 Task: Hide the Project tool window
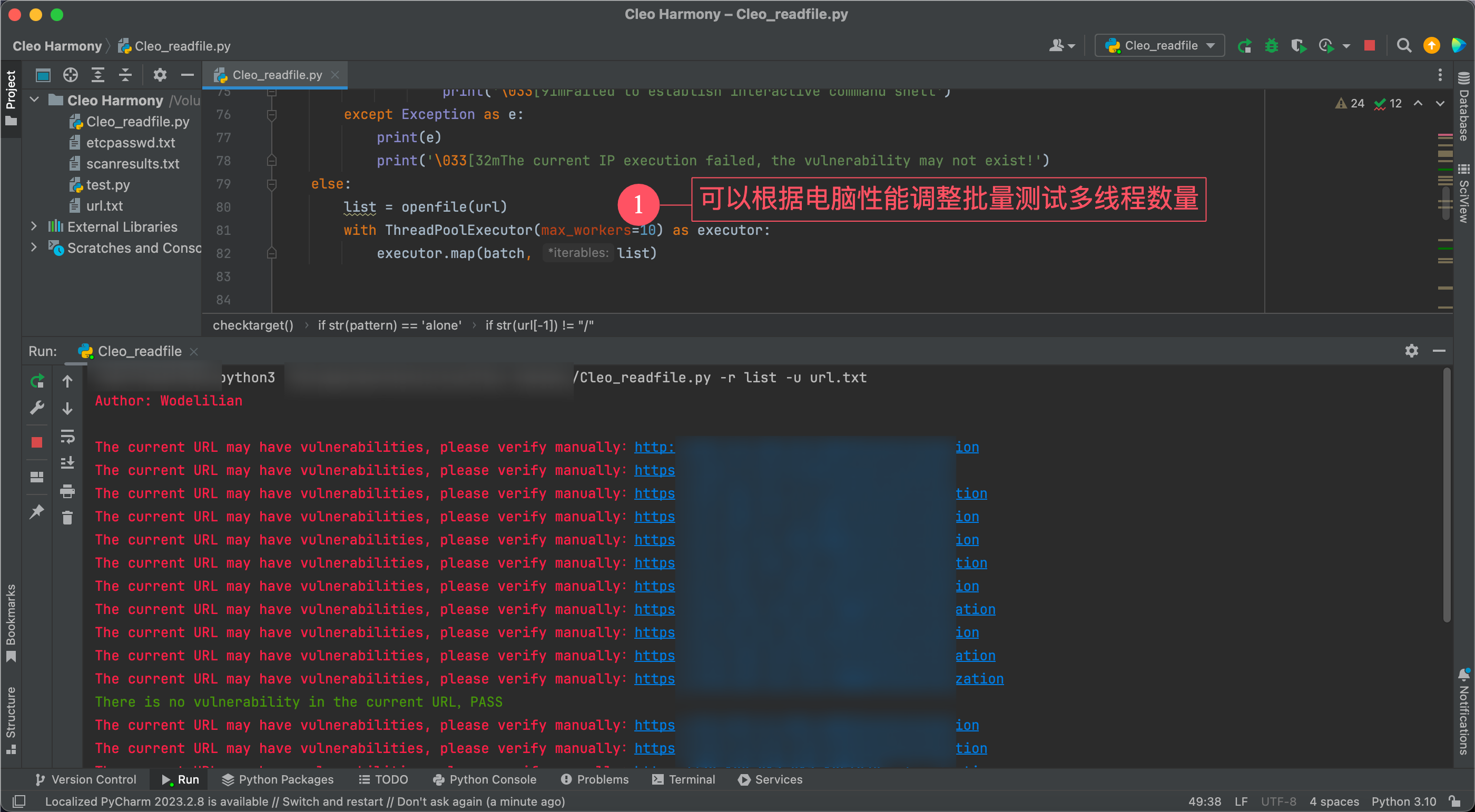tap(187, 75)
